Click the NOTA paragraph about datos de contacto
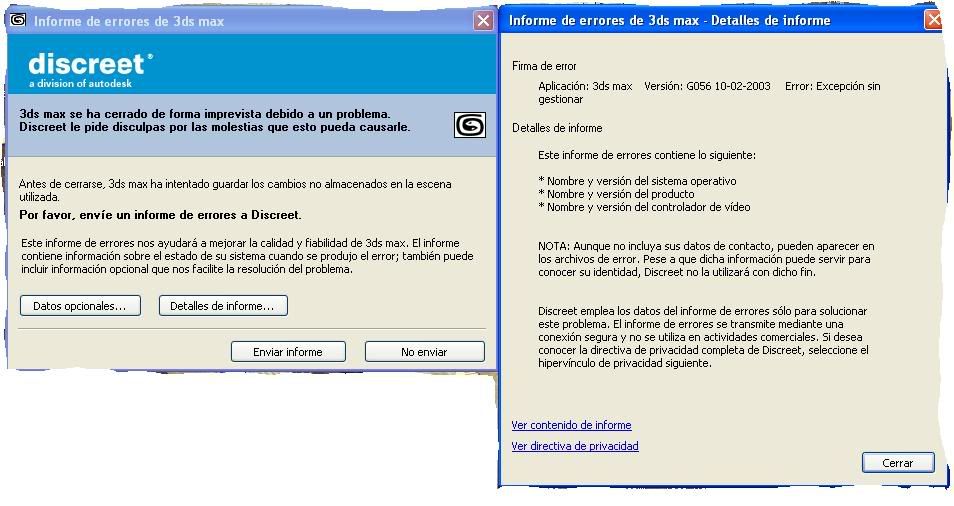This screenshot has width=954, height=506. click(706, 259)
